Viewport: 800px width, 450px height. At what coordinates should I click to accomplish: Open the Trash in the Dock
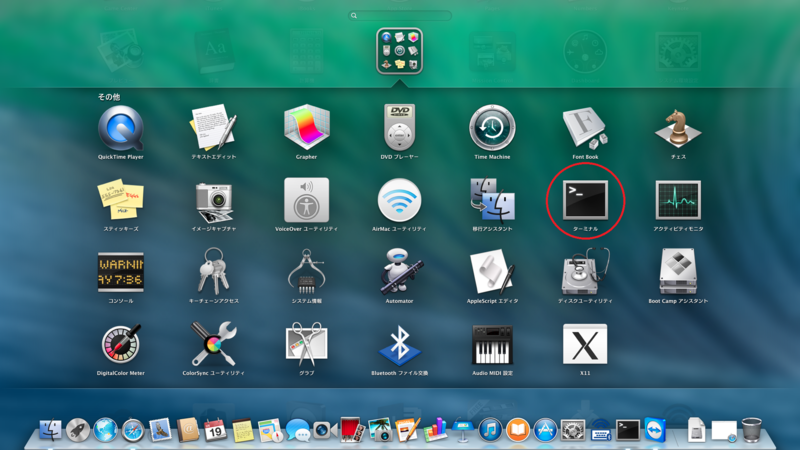pyautogui.click(x=752, y=430)
